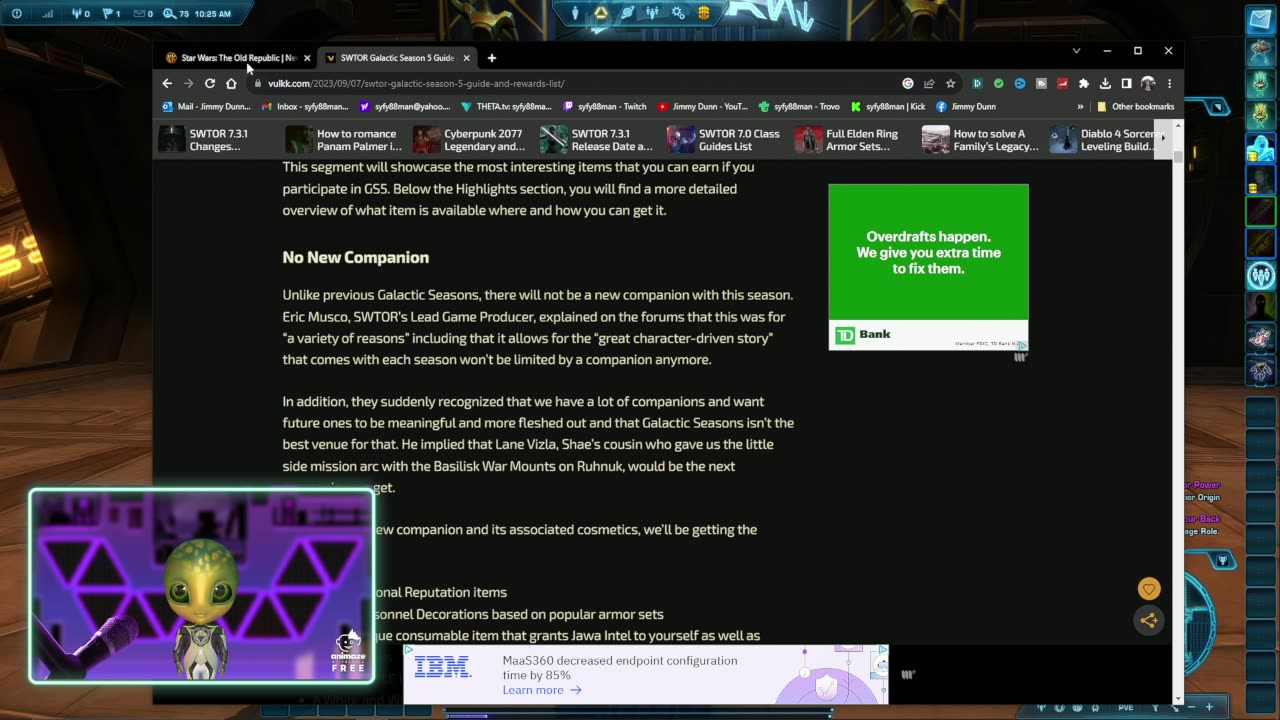Click the TD Bank overdrafts advertisement

coord(928,266)
